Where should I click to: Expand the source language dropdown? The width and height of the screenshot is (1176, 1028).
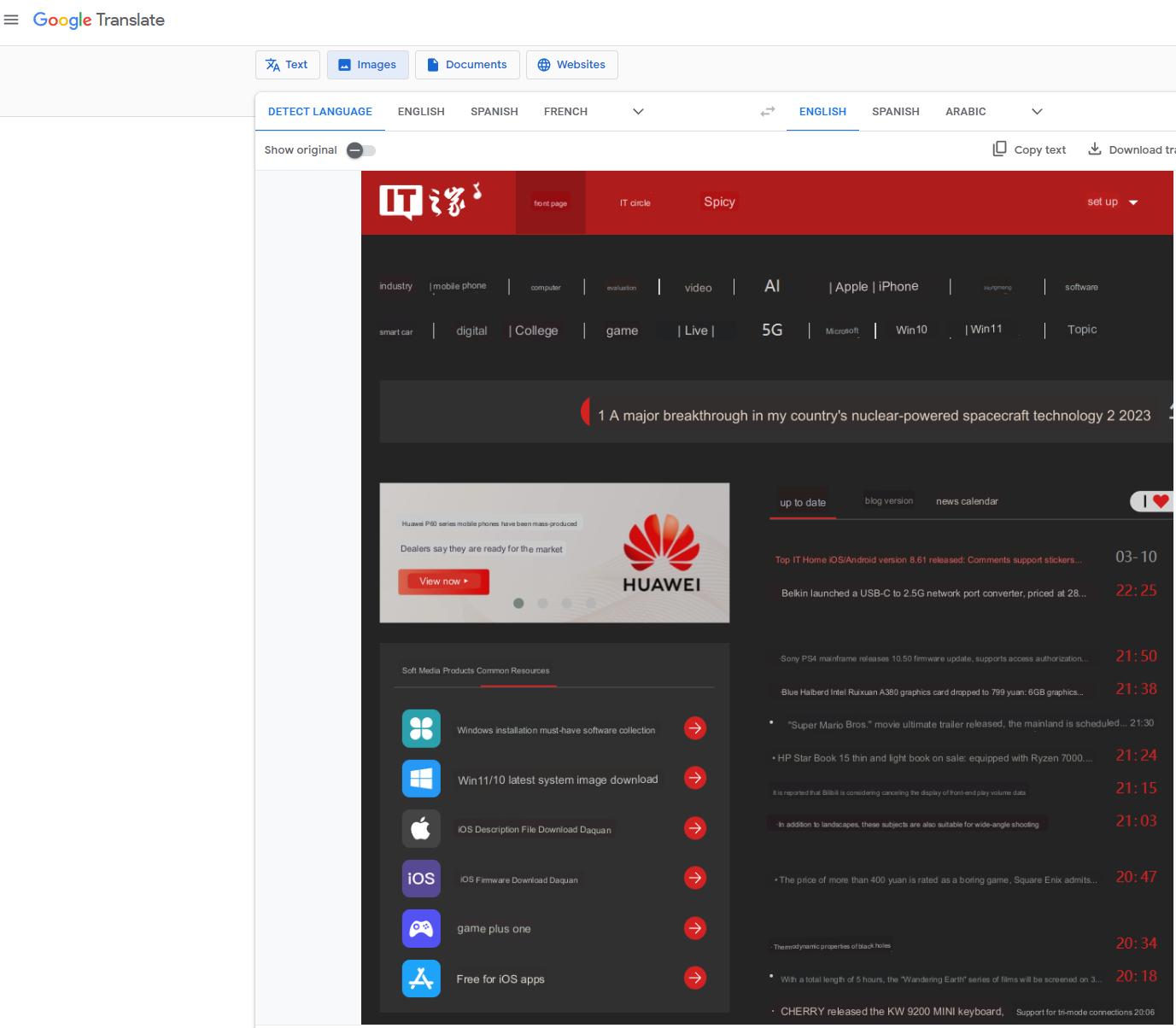click(638, 111)
